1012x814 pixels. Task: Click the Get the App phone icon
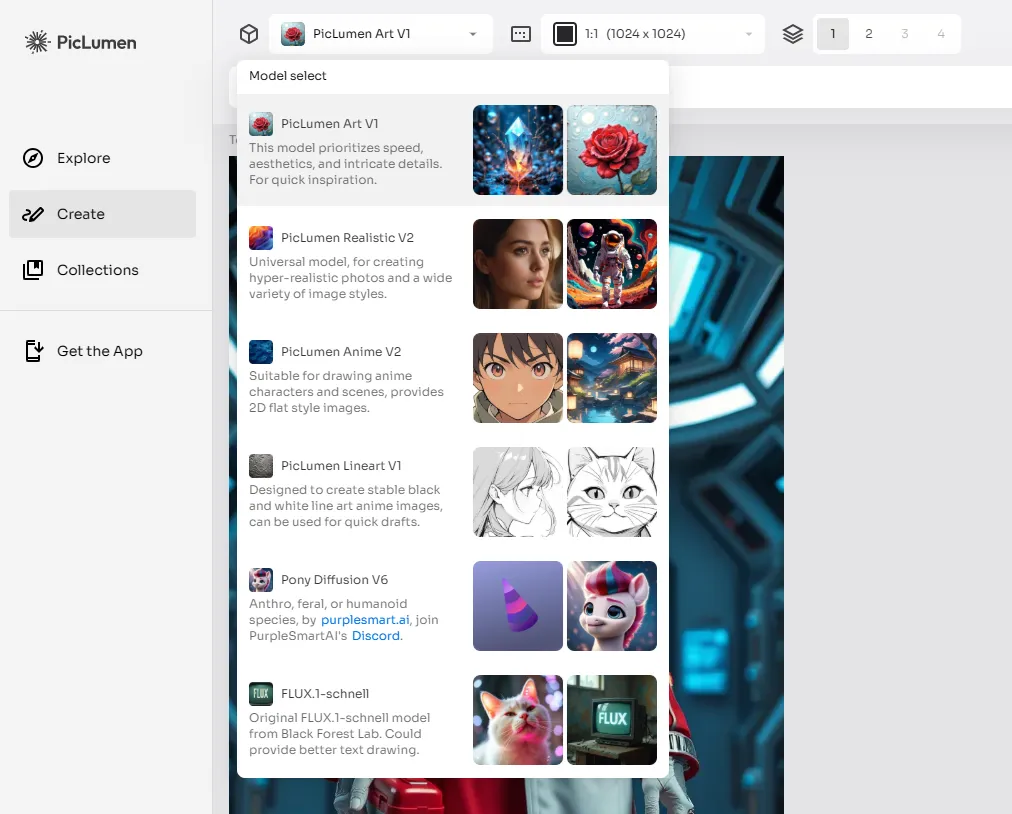click(x=33, y=351)
